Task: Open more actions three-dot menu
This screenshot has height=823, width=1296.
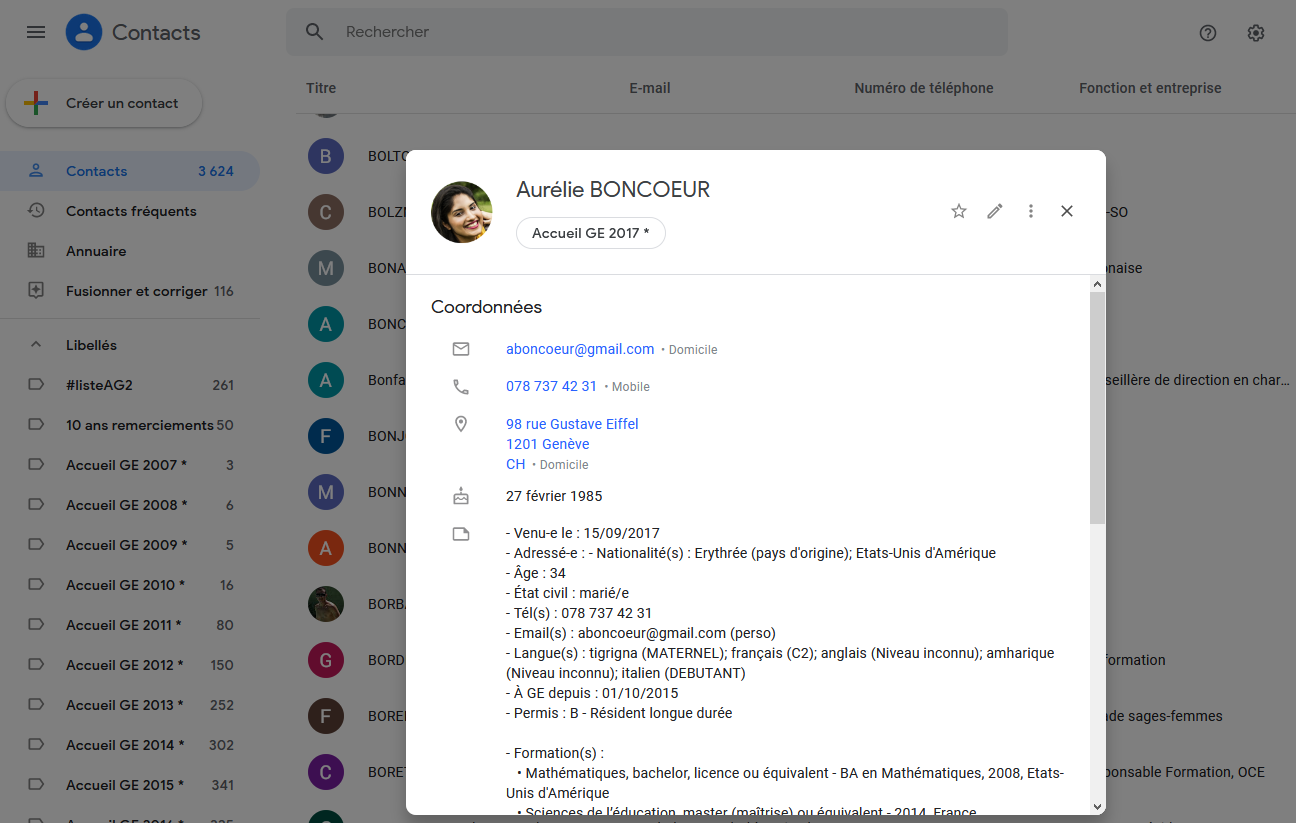Action: click(x=1031, y=211)
